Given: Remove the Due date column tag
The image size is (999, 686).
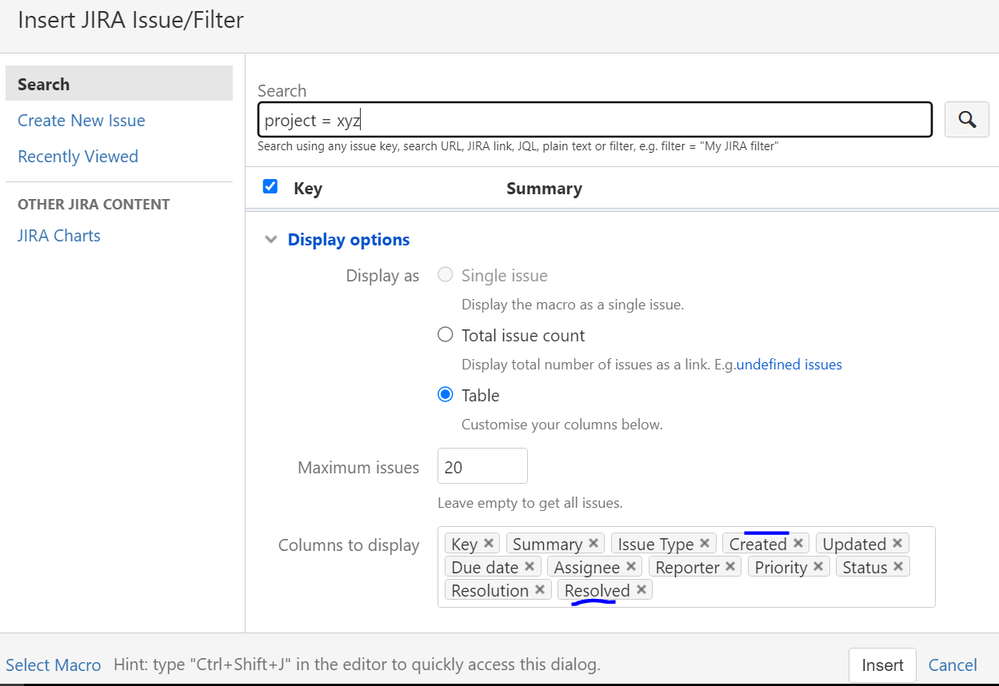Looking at the screenshot, I should pyautogui.click(x=530, y=567).
